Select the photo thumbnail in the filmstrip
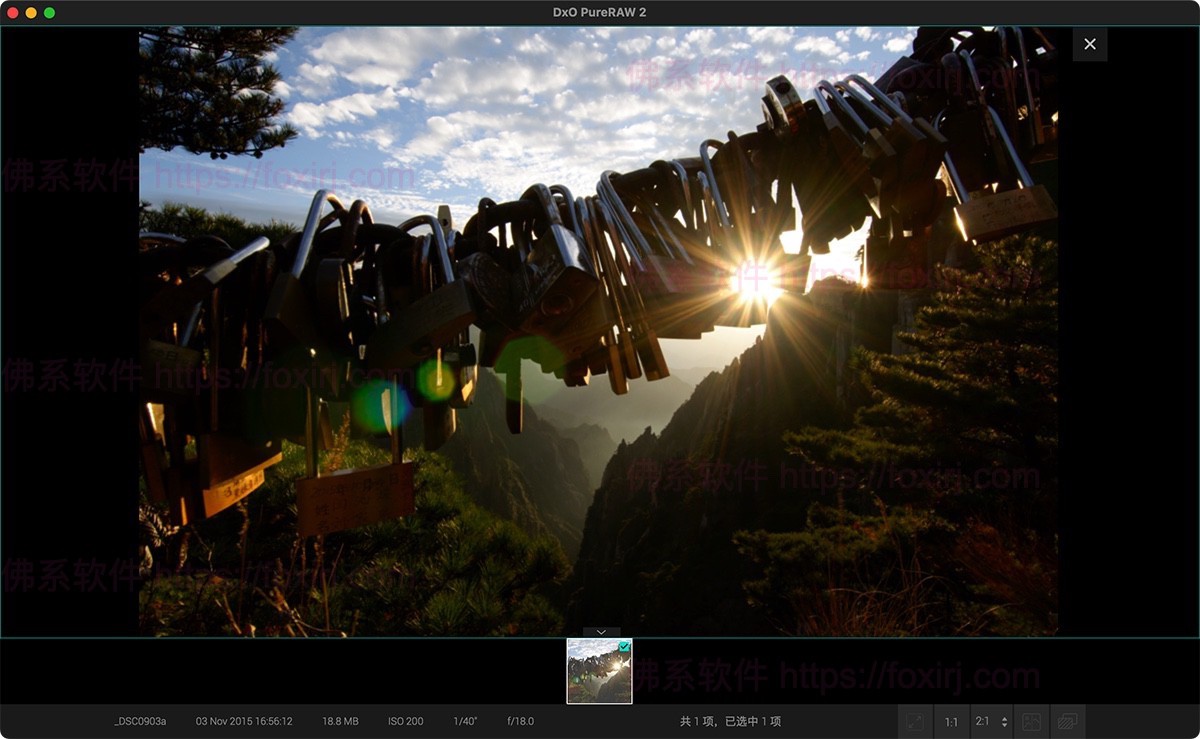 (x=599, y=674)
